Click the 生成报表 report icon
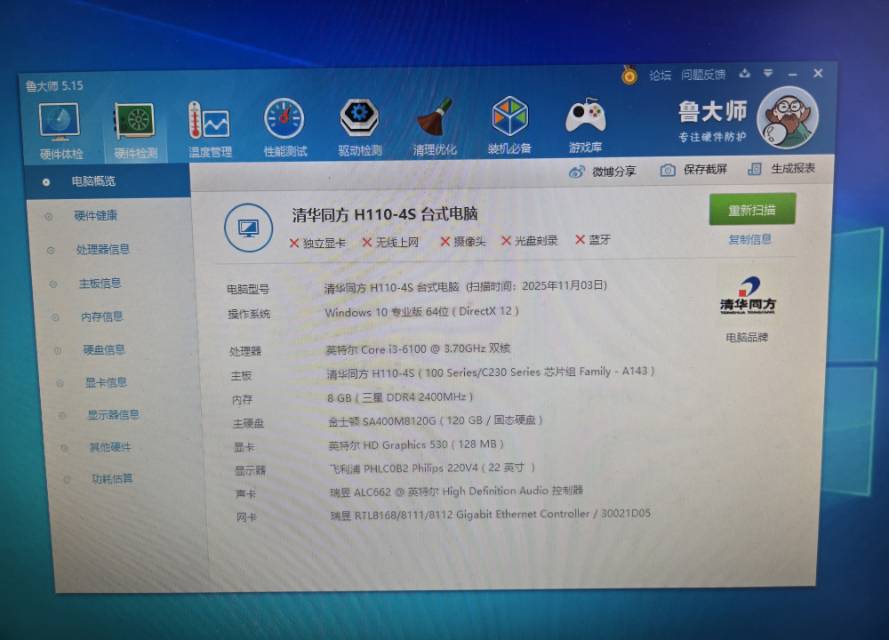The height and width of the screenshot is (640, 889). click(754, 169)
